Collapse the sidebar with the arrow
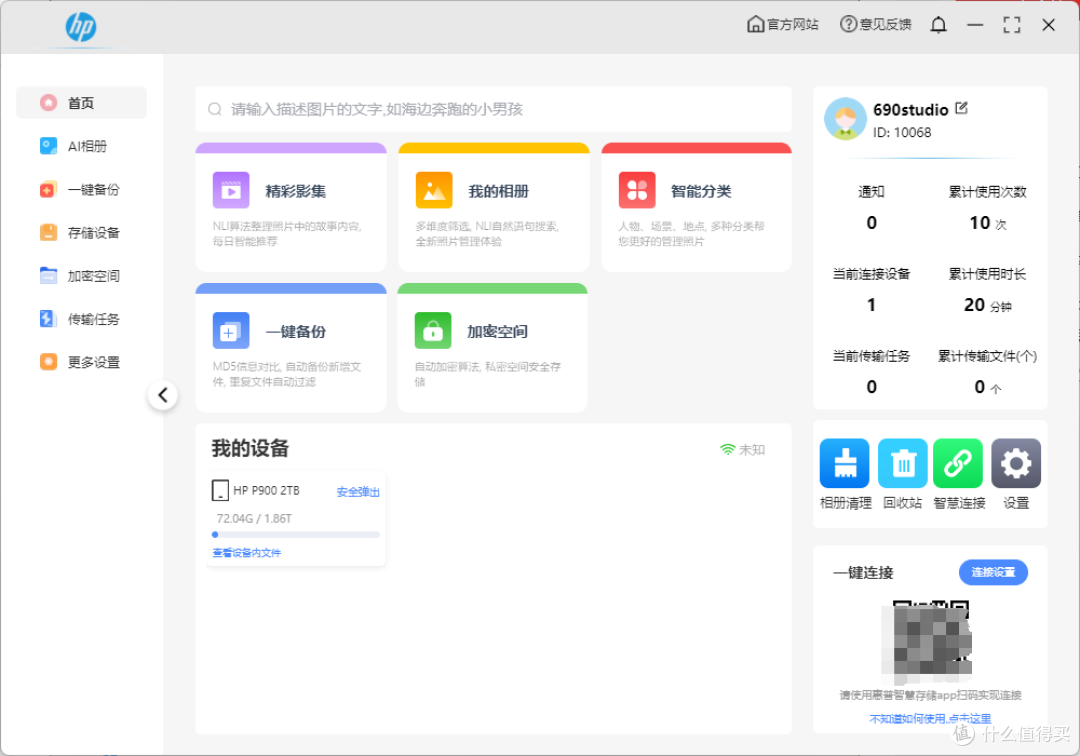The height and width of the screenshot is (756, 1080). pos(163,395)
